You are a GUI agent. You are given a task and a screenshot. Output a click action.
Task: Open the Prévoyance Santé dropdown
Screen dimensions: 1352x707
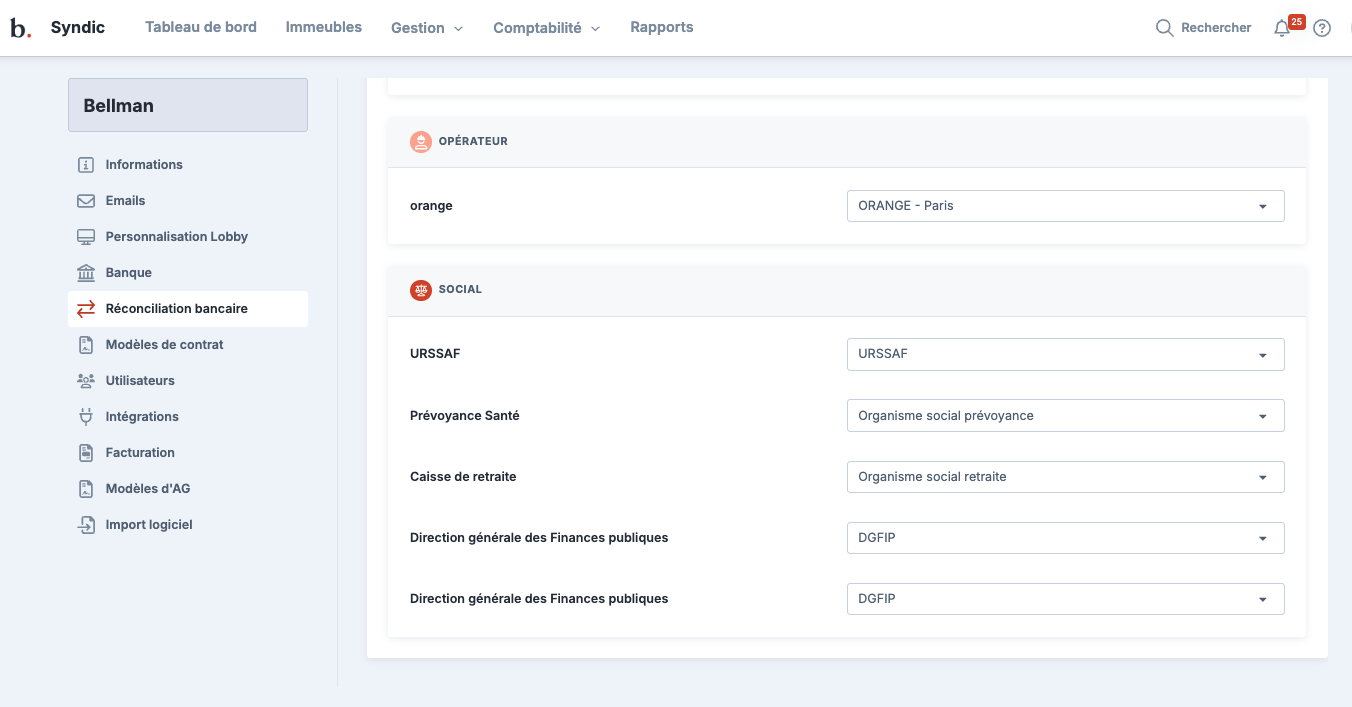(x=1065, y=416)
